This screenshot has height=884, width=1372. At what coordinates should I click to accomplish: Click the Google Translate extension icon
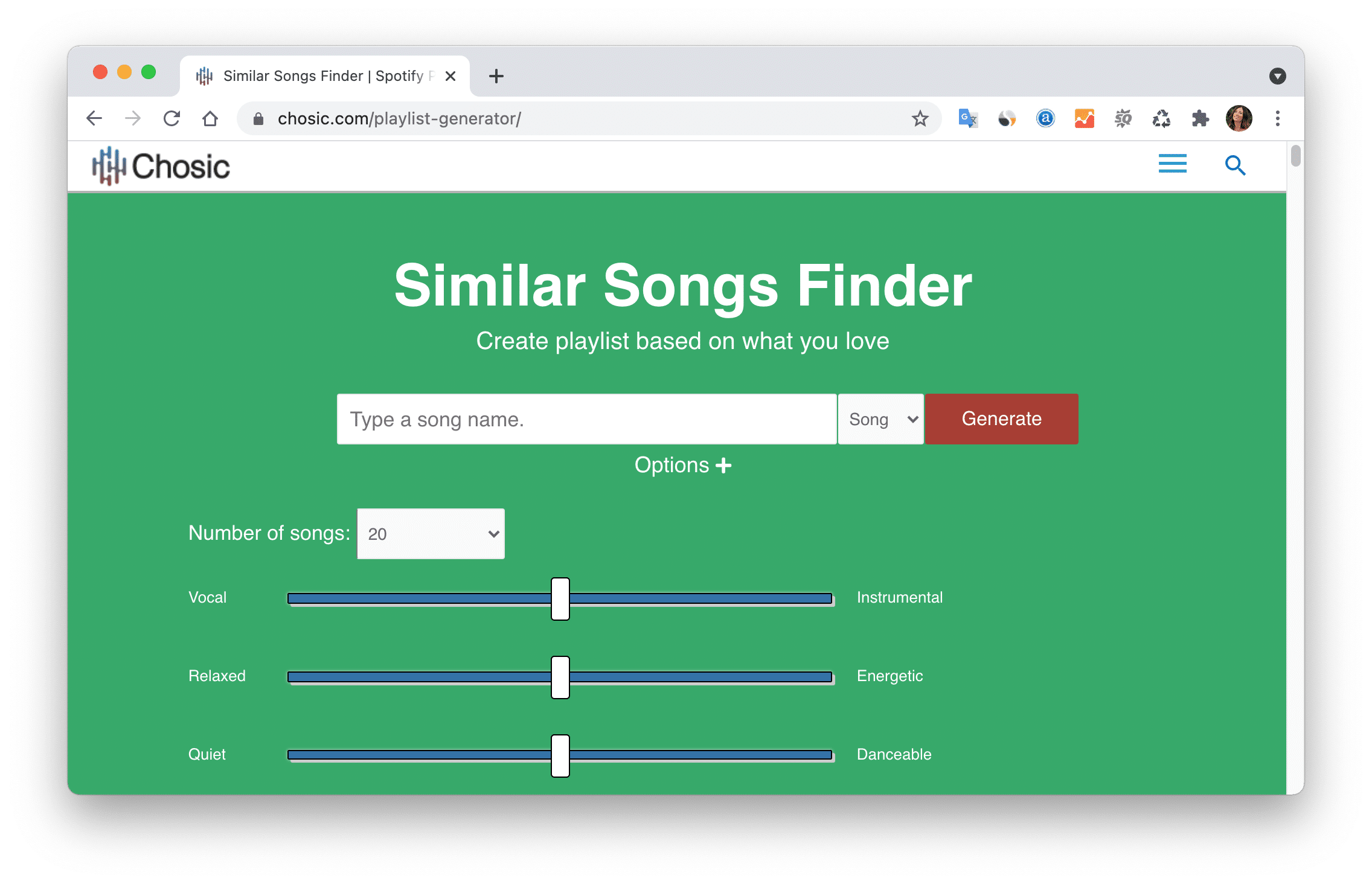967,118
